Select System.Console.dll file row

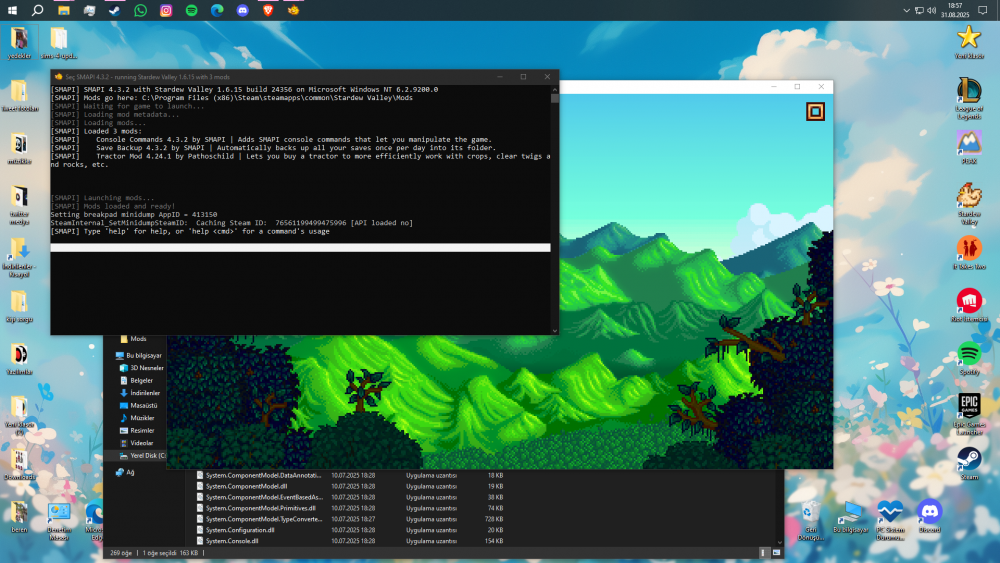(x=349, y=541)
